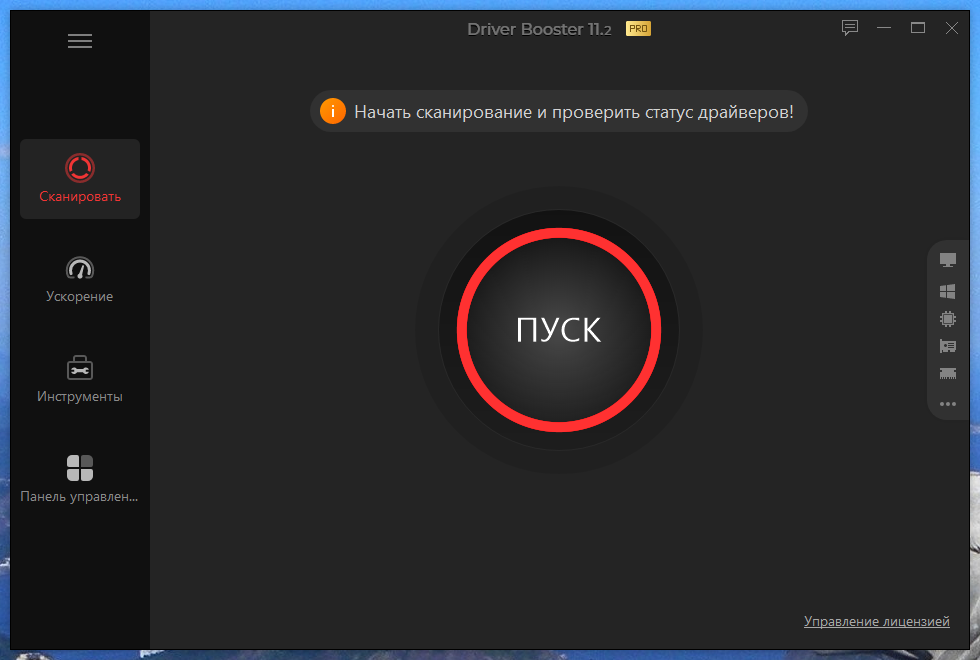Open the feedback chat icon

849,28
